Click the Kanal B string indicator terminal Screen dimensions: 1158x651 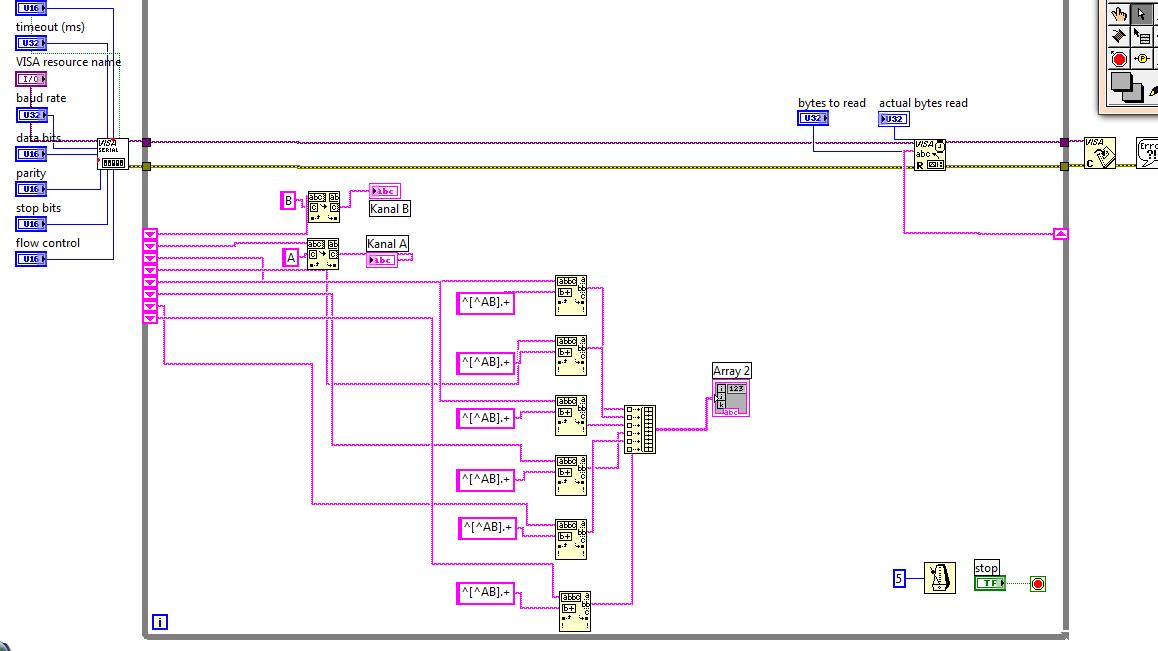[385, 191]
